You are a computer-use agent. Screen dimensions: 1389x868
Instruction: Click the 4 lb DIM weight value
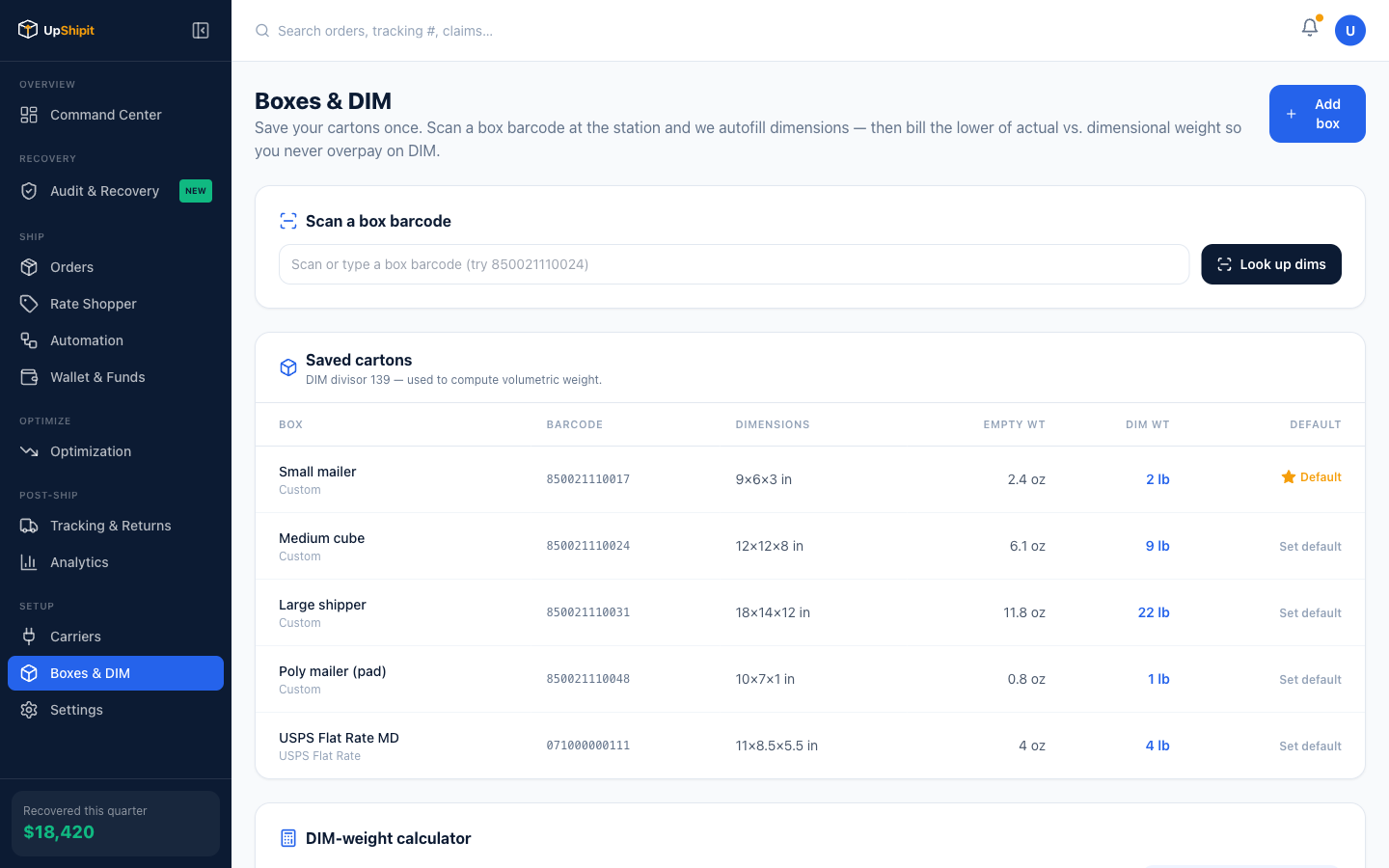pos(1157,746)
